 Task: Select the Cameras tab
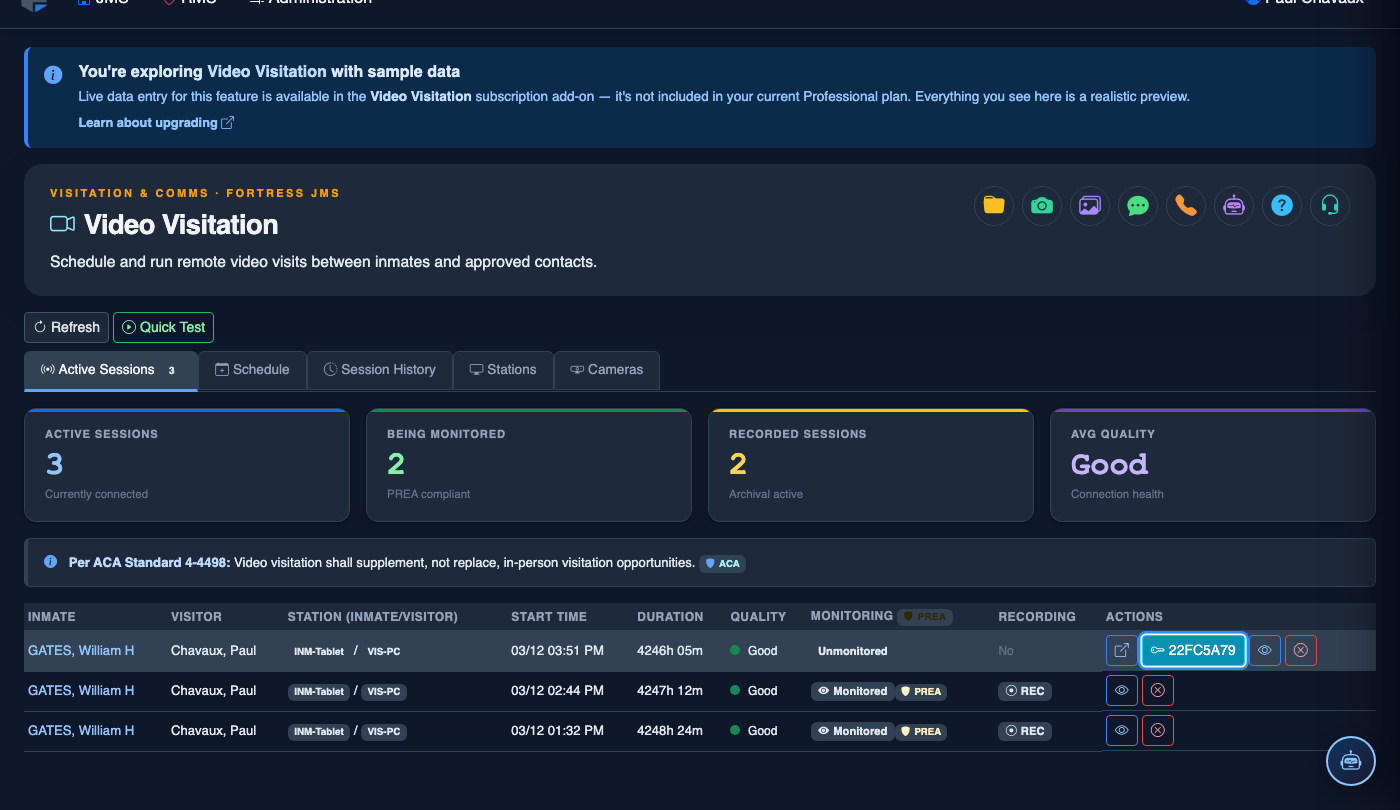tap(607, 370)
